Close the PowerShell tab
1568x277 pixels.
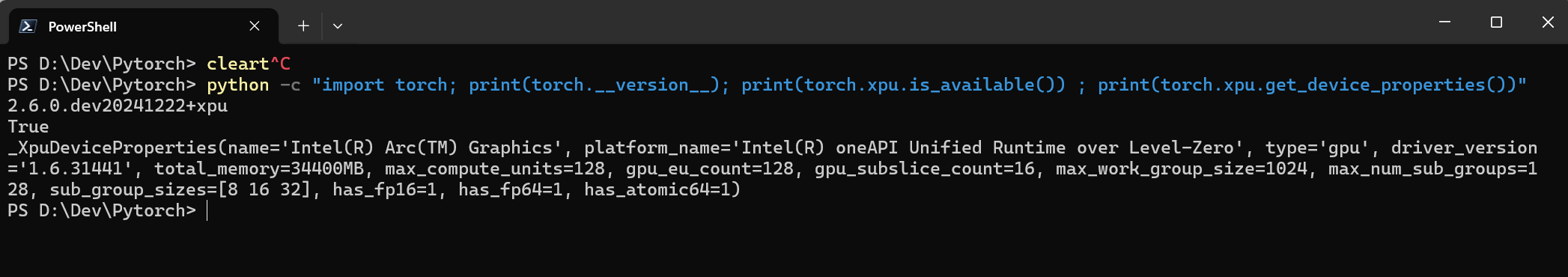click(255, 26)
